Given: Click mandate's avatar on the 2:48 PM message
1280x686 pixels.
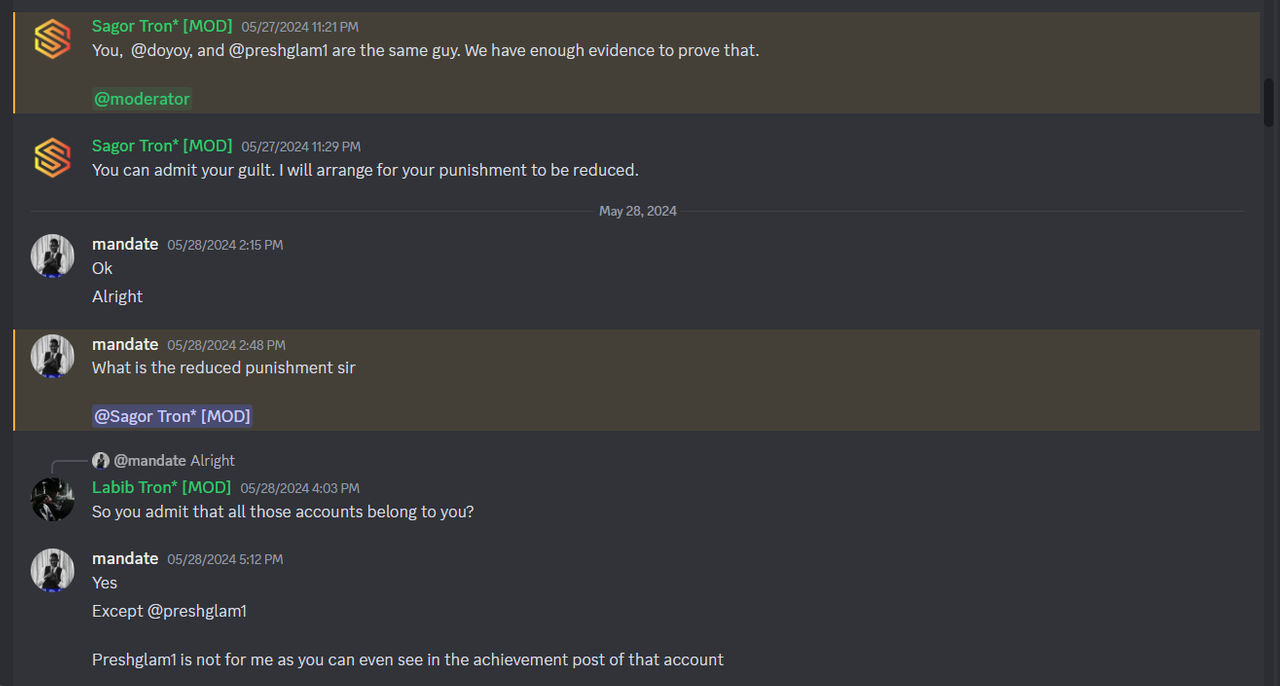Looking at the screenshot, I should tap(53, 356).
